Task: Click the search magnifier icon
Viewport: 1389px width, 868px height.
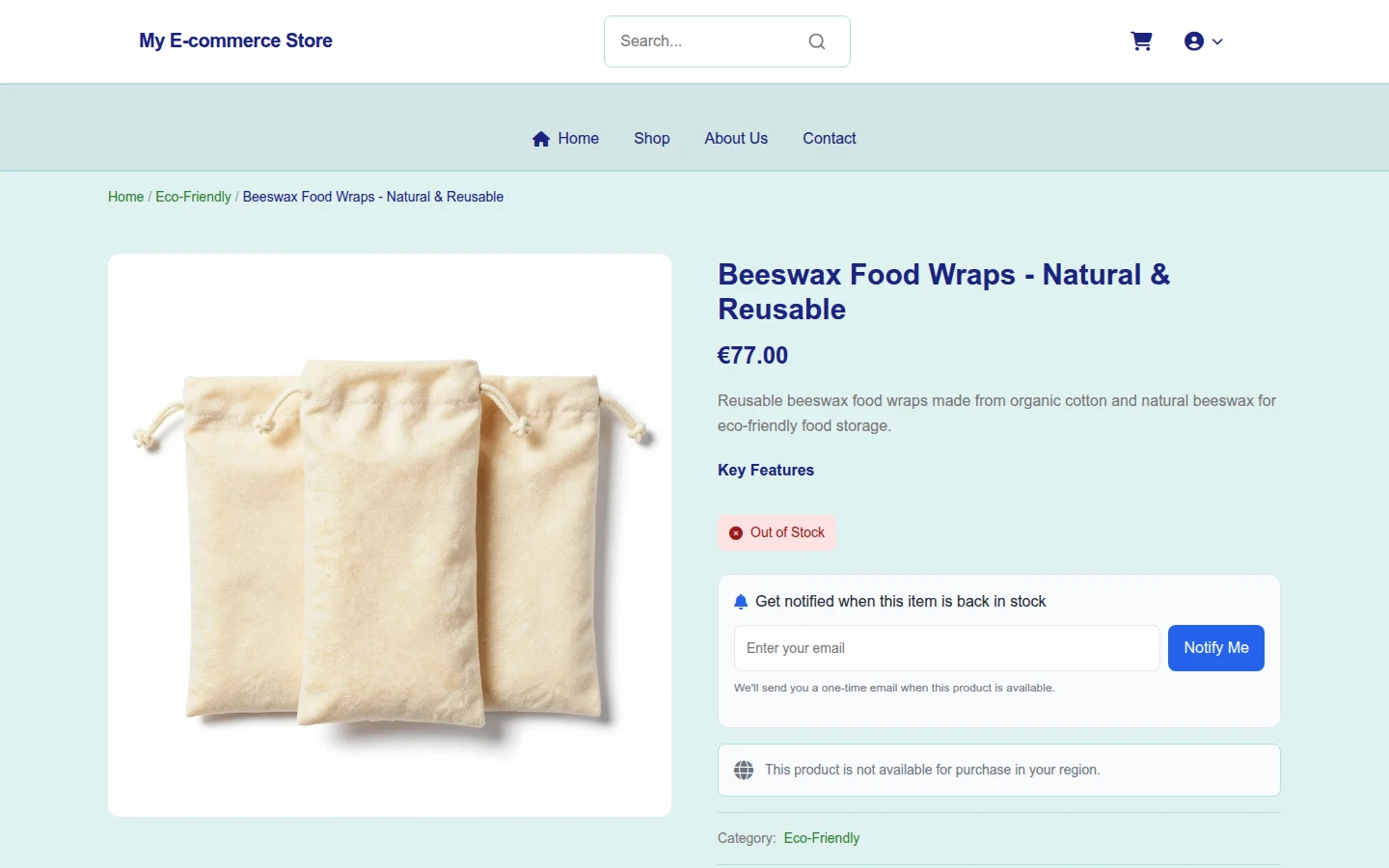Action: click(x=817, y=41)
